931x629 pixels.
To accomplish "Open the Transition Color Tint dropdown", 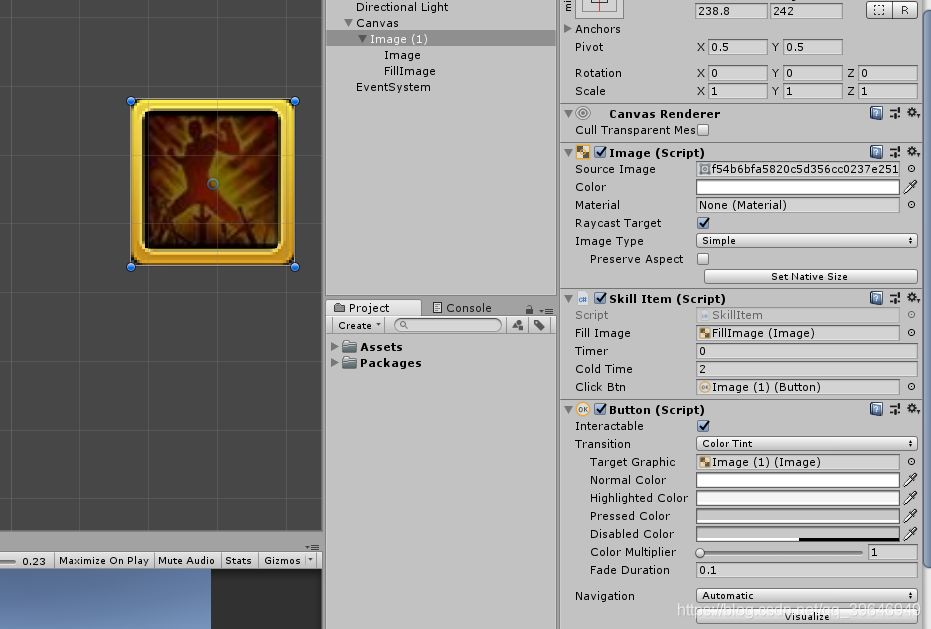I will coord(806,444).
